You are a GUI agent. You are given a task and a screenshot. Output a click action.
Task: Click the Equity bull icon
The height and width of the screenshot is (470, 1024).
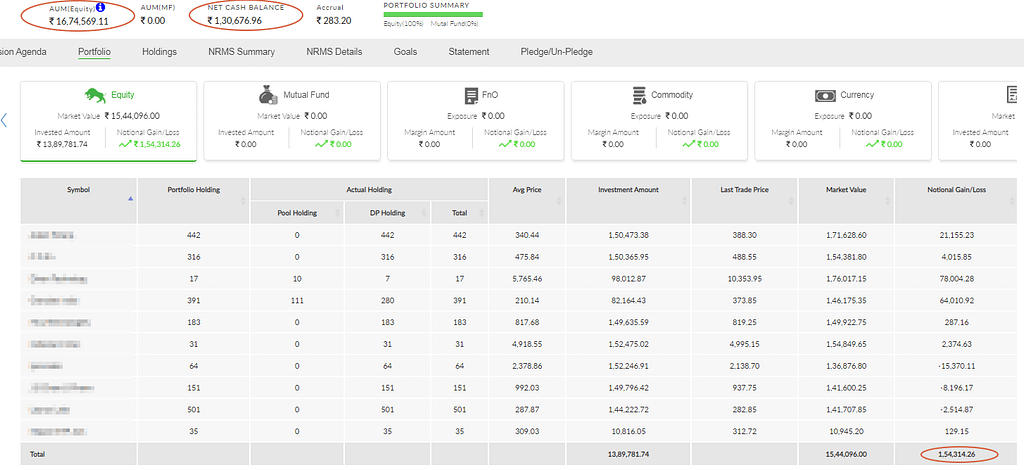[x=96, y=95]
